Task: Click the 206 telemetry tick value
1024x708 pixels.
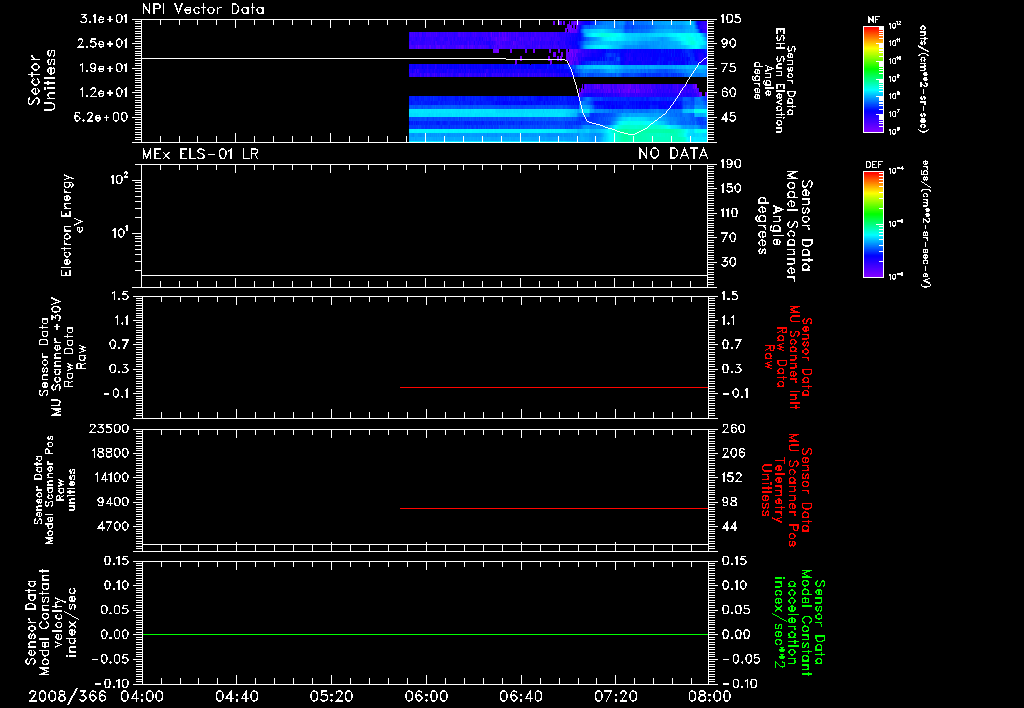Action: pyautogui.click(x=732, y=453)
